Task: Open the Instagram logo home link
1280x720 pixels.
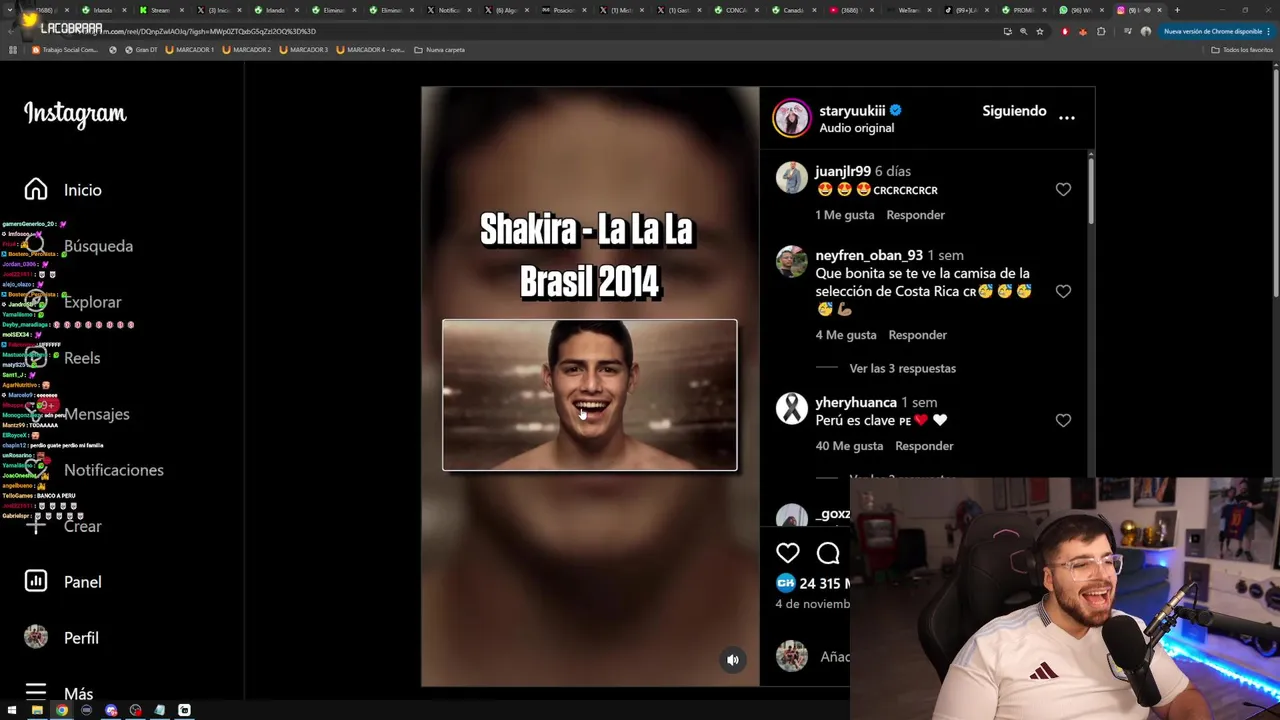Action: 75,114
